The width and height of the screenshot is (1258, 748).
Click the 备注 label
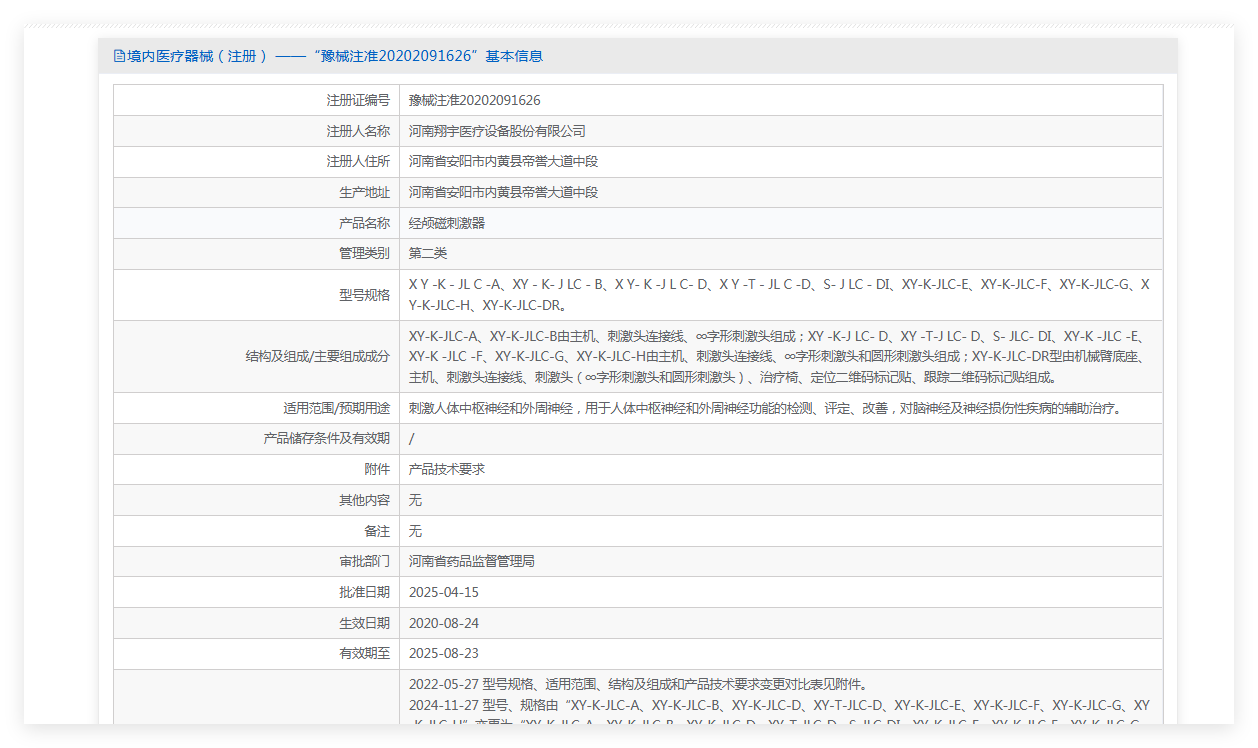coord(377,531)
